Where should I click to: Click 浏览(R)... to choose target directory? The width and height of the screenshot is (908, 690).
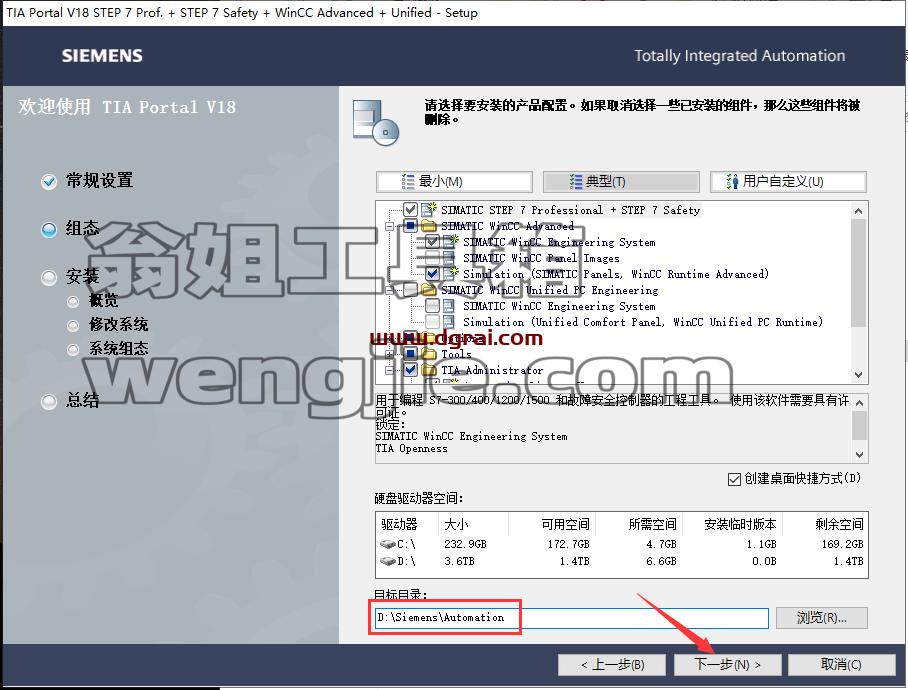[x=821, y=618]
